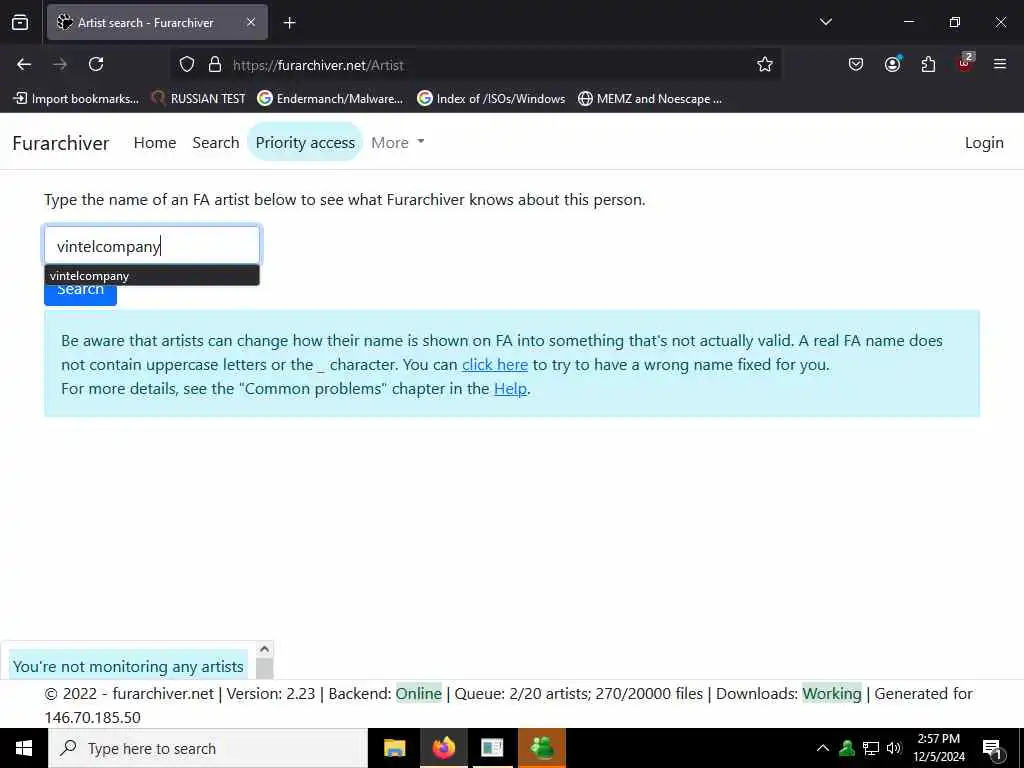Image resolution: width=1024 pixels, height=768 pixels.
Task: Open the network tray icon
Action: [871, 748]
